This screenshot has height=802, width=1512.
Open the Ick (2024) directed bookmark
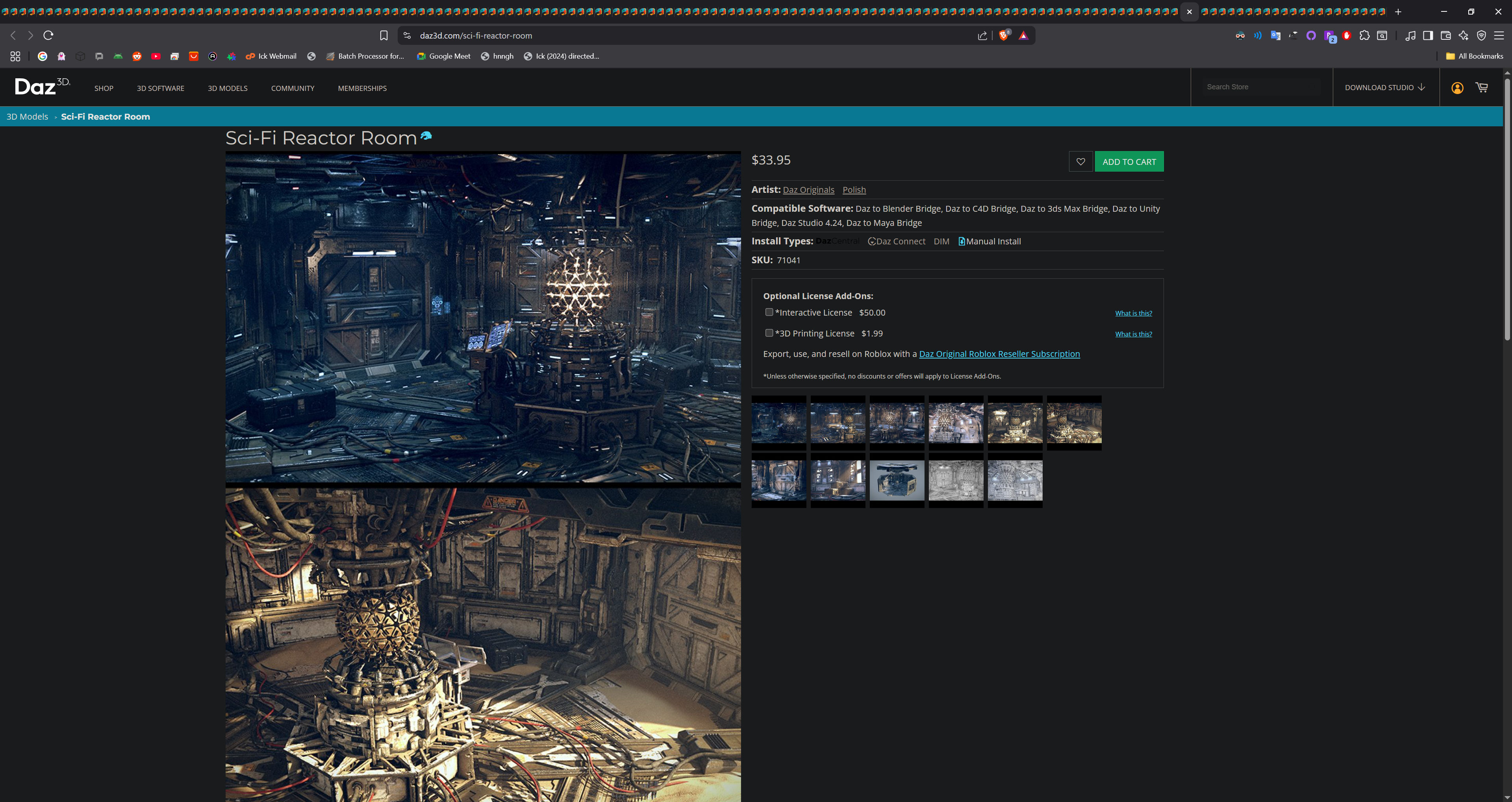coord(561,56)
